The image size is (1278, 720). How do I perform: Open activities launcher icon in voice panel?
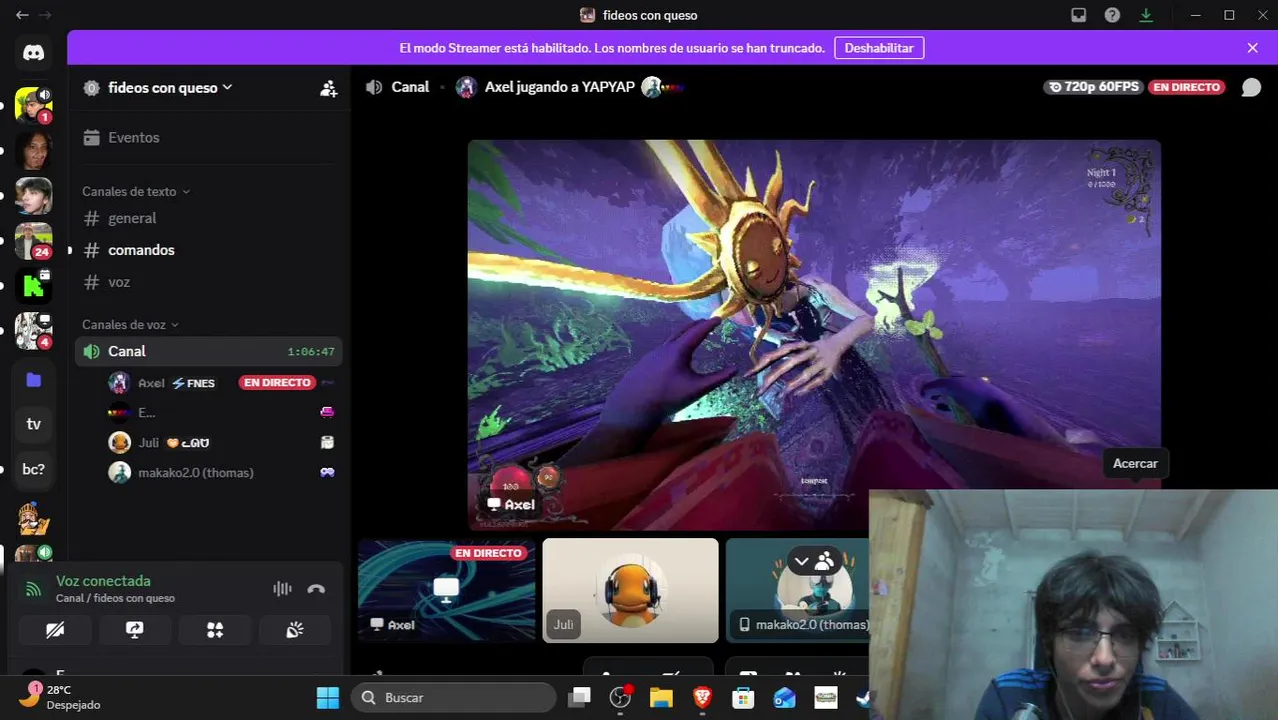[x=215, y=630]
